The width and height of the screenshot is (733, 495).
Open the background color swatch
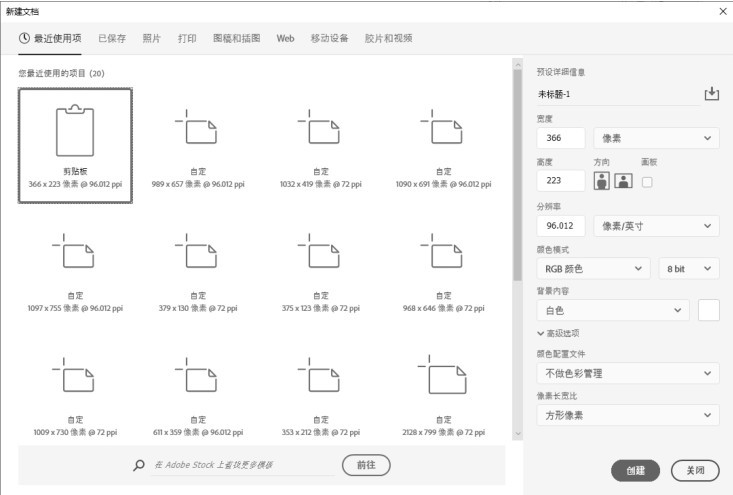[709, 310]
